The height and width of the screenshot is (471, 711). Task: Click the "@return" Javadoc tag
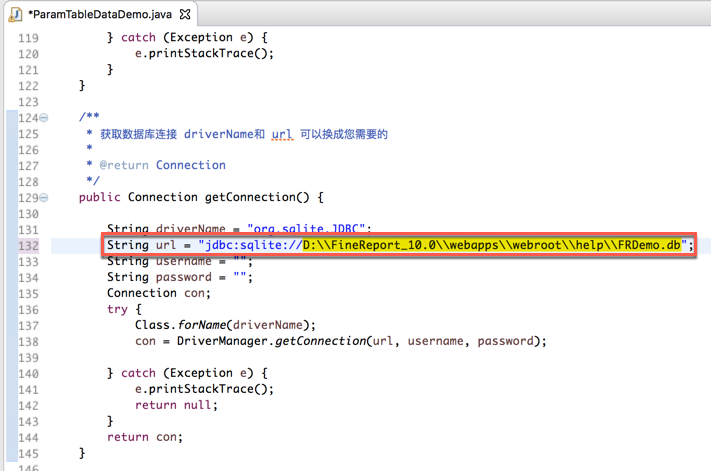click(x=124, y=165)
